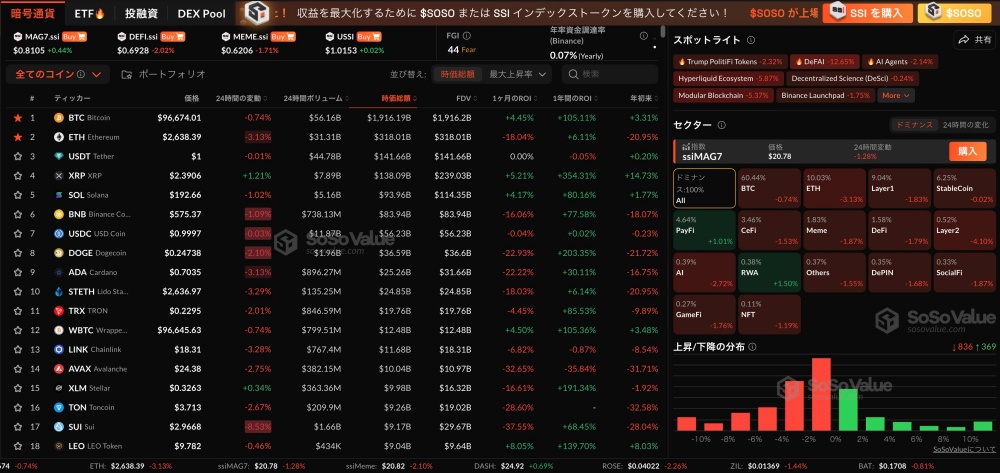Click Buy cart for DEFI.ssi
Image resolution: width=1000 pixels, height=473 pixels.
click(172, 37)
